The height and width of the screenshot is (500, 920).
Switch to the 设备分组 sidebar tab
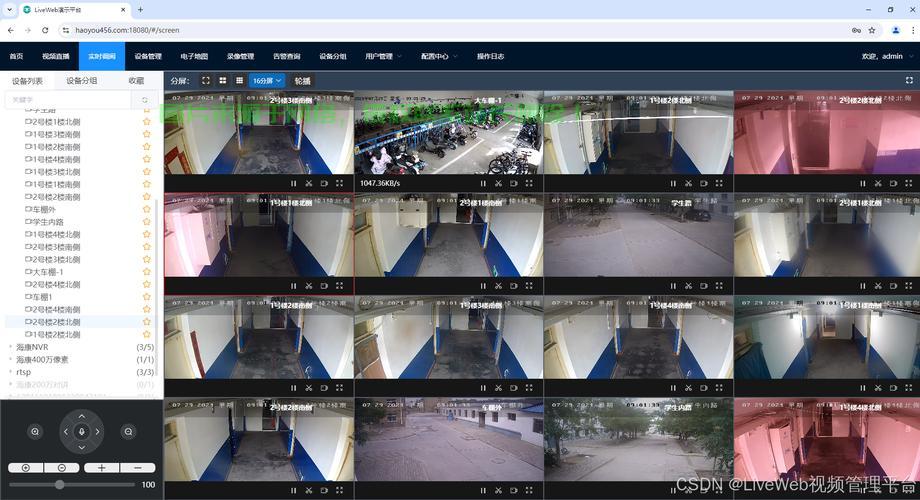click(x=82, y=80)
